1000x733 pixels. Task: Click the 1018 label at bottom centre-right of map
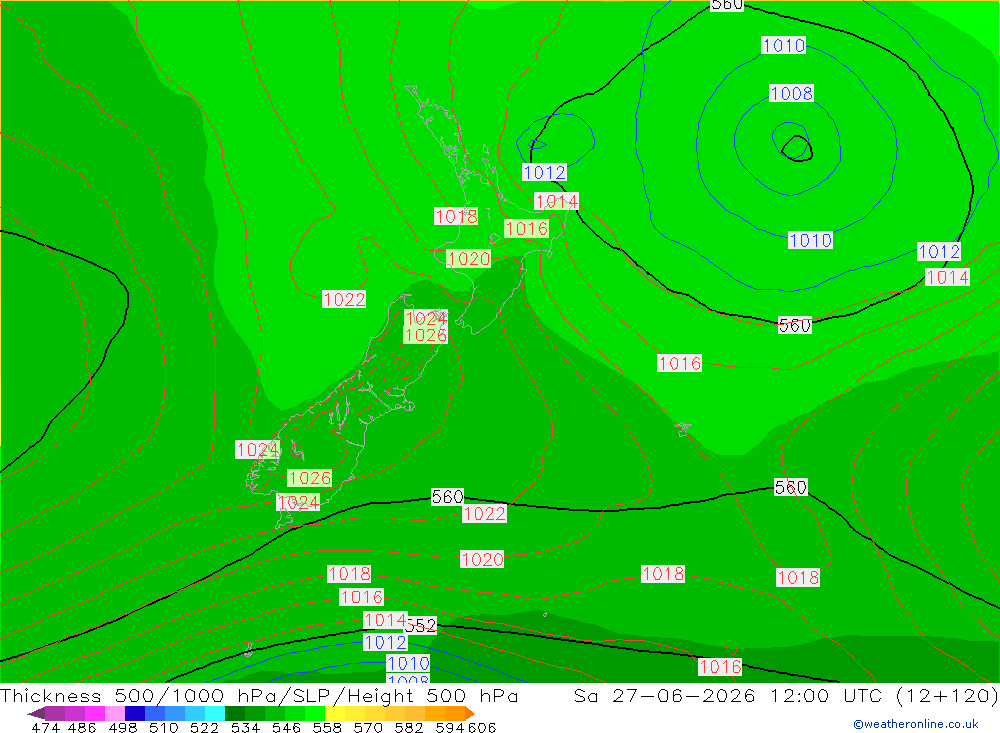point(663,574)
